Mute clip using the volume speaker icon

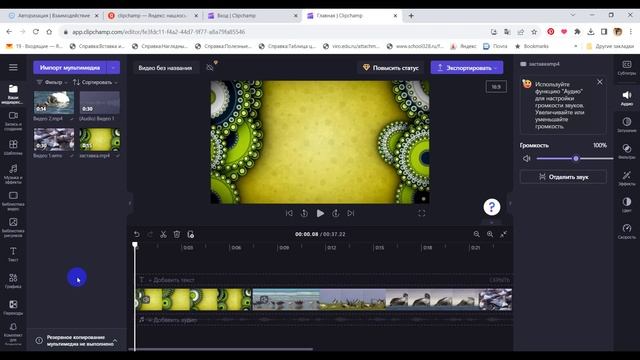tap(527, 158)
